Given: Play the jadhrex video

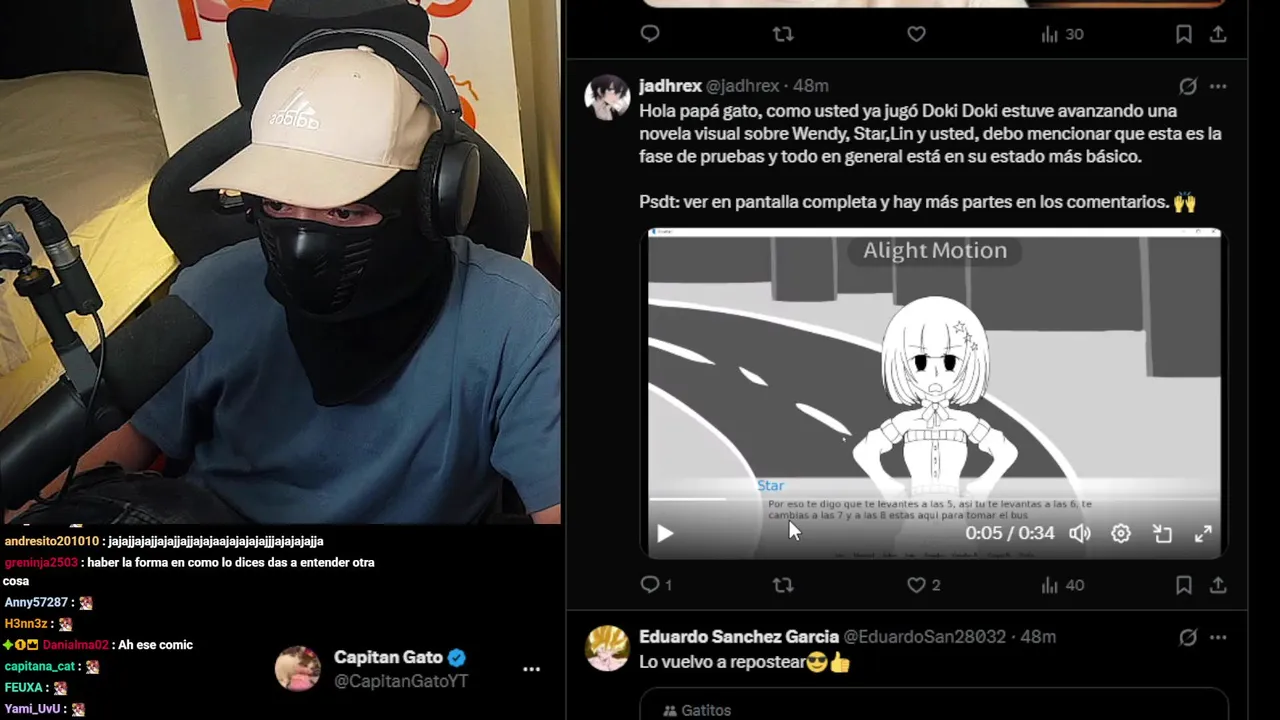Looking at the screenshot, I should coord(665,534).
